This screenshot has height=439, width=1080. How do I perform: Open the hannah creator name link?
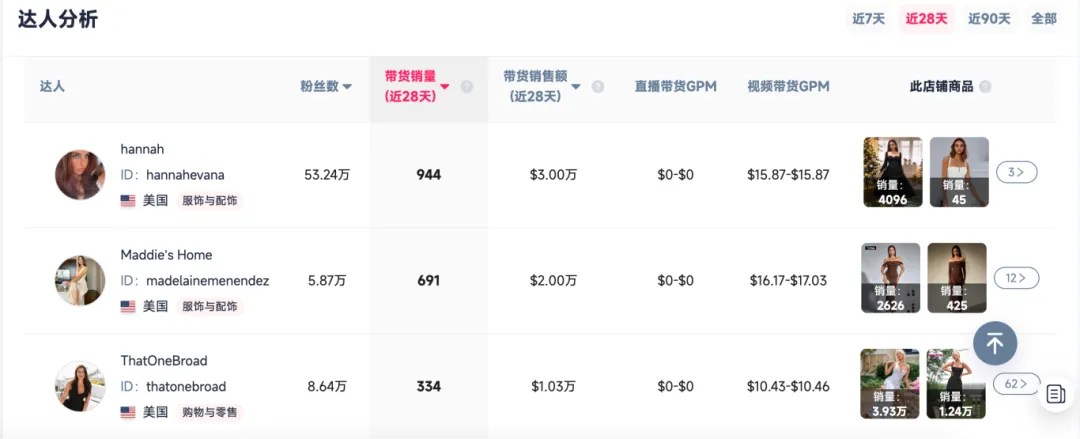coord(142,149)
